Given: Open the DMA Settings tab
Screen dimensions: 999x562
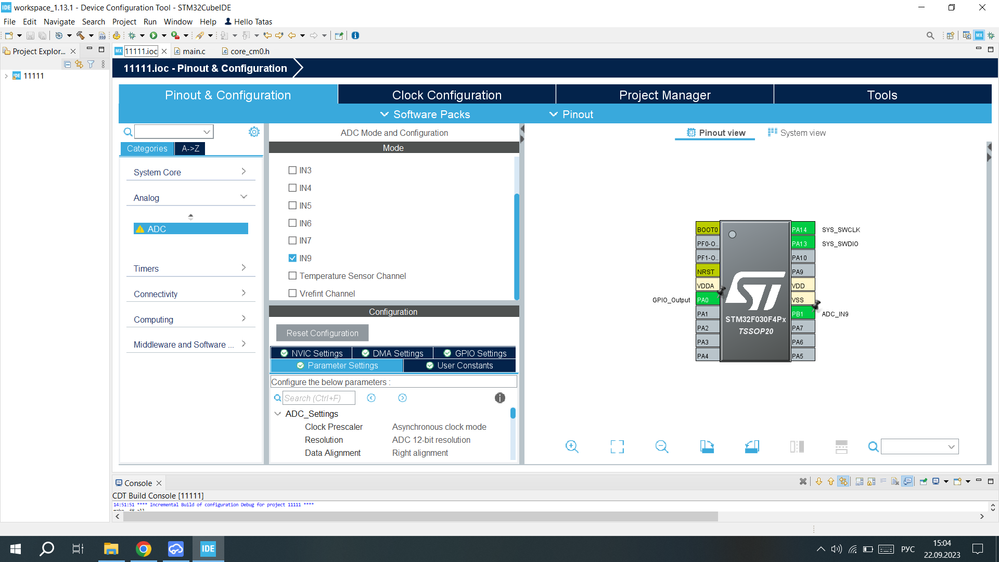Looking at the screenshot, I should point(392,353).
